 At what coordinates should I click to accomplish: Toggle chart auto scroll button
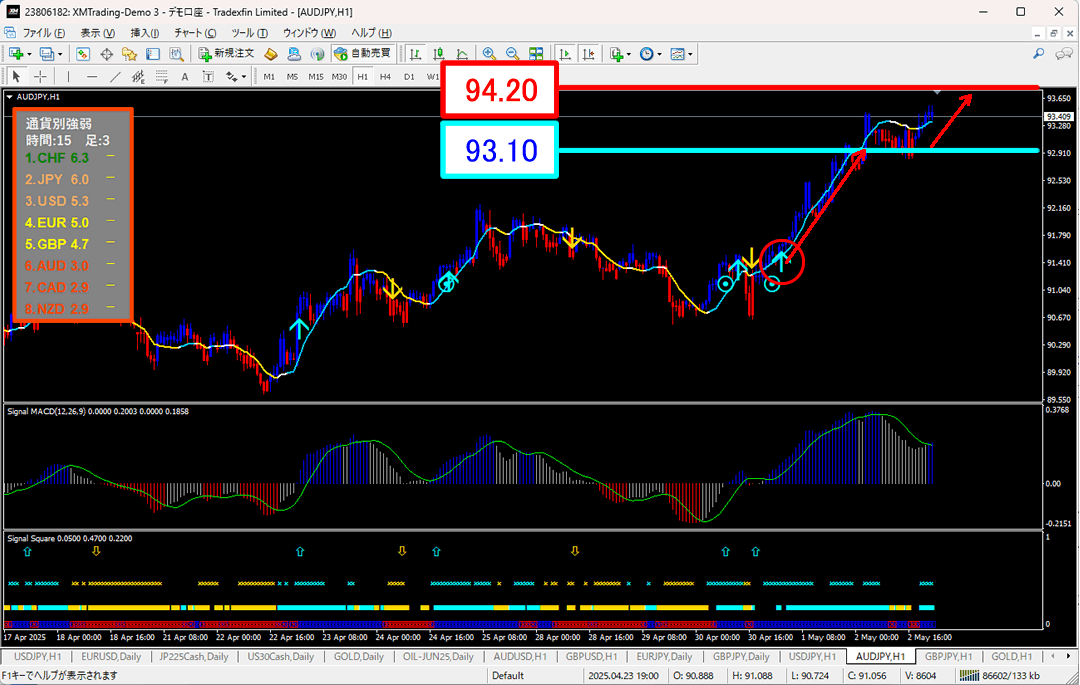565,54
